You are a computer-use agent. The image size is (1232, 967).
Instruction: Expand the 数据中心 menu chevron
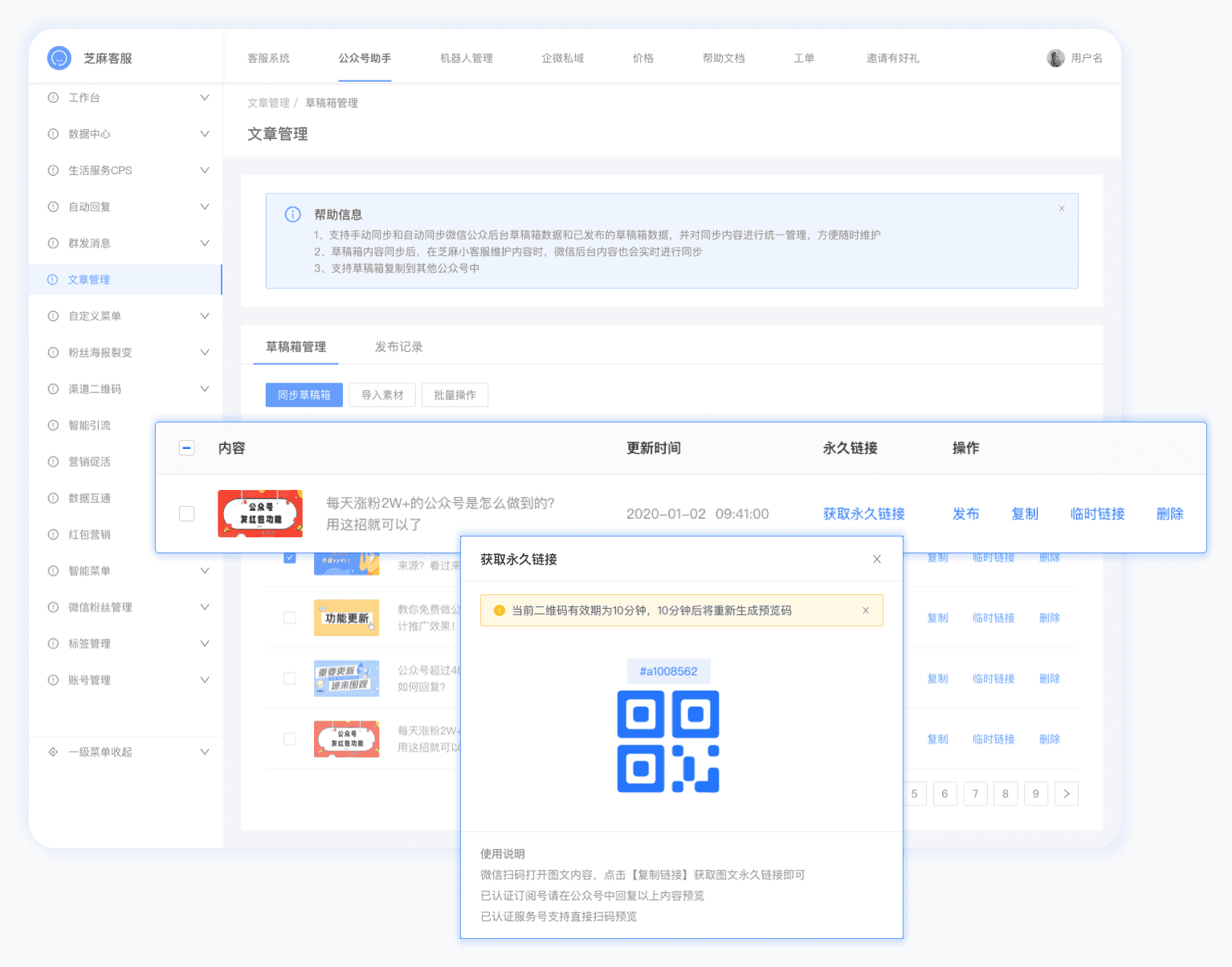pyautogui.click(x=205, y=134)
